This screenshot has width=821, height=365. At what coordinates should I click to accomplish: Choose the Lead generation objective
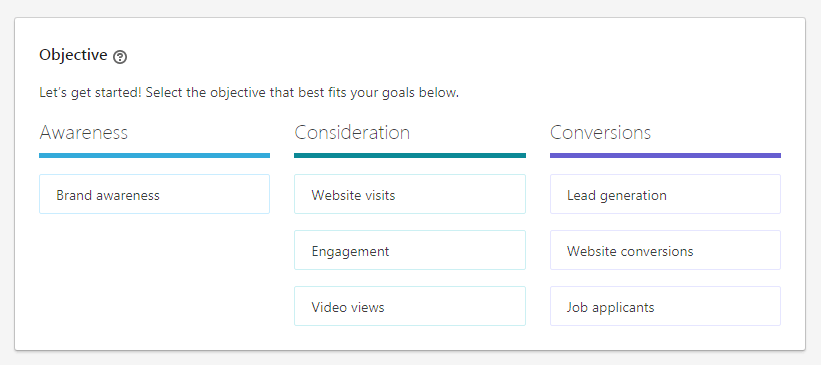coord(665,194)
